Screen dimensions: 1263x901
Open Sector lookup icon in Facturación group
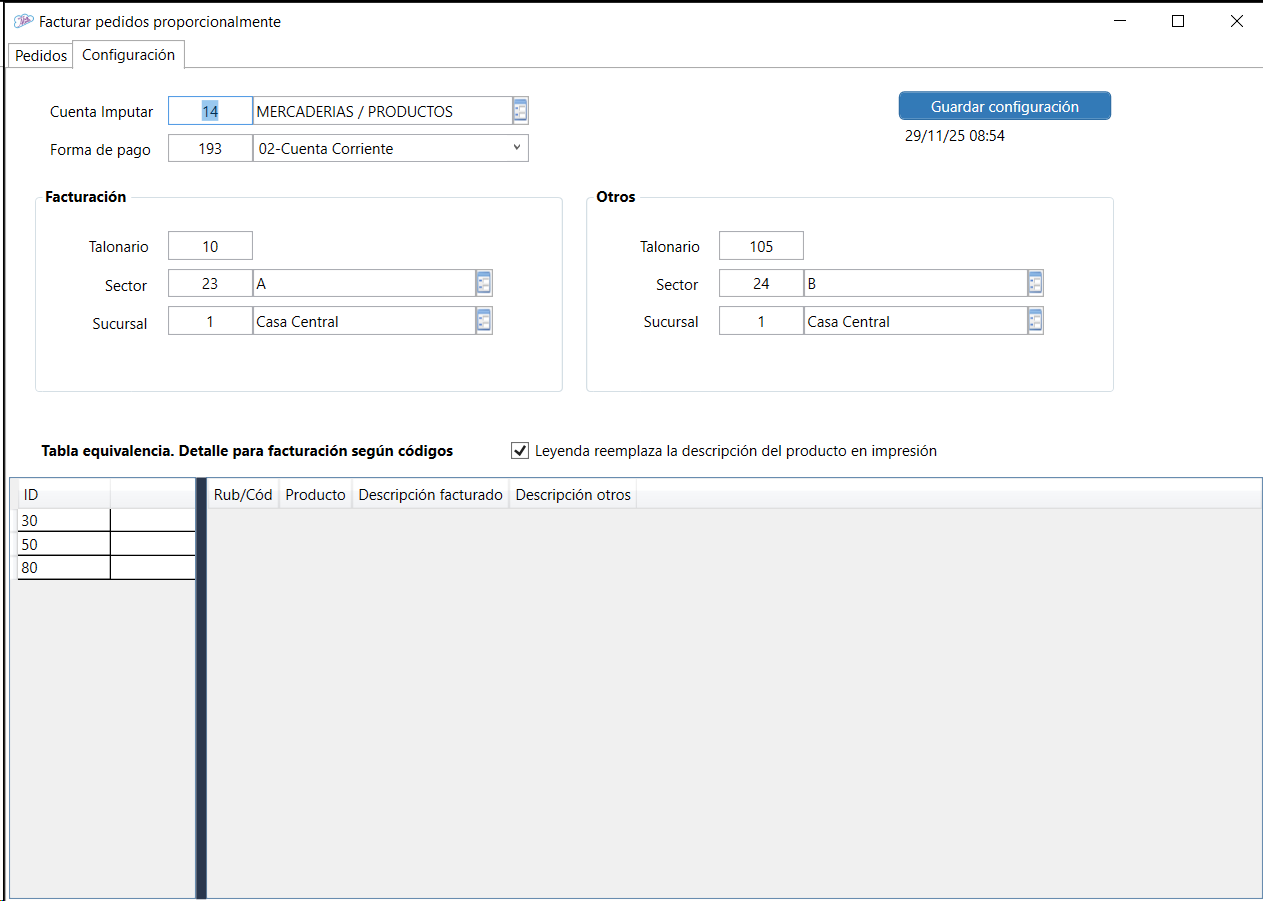(484, 284)
